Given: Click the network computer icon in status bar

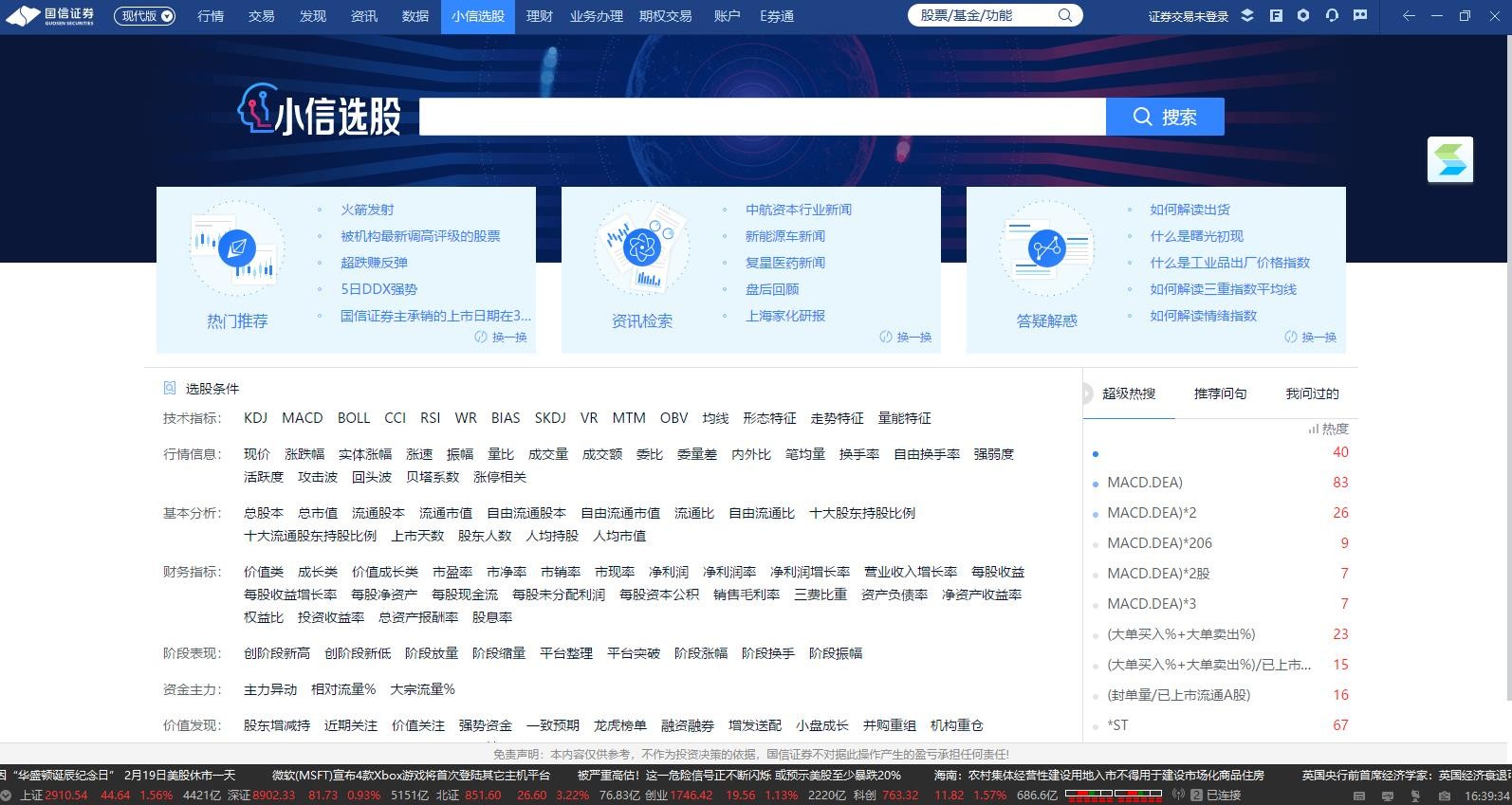Looking at the screenshot, I should [1416, 796].
